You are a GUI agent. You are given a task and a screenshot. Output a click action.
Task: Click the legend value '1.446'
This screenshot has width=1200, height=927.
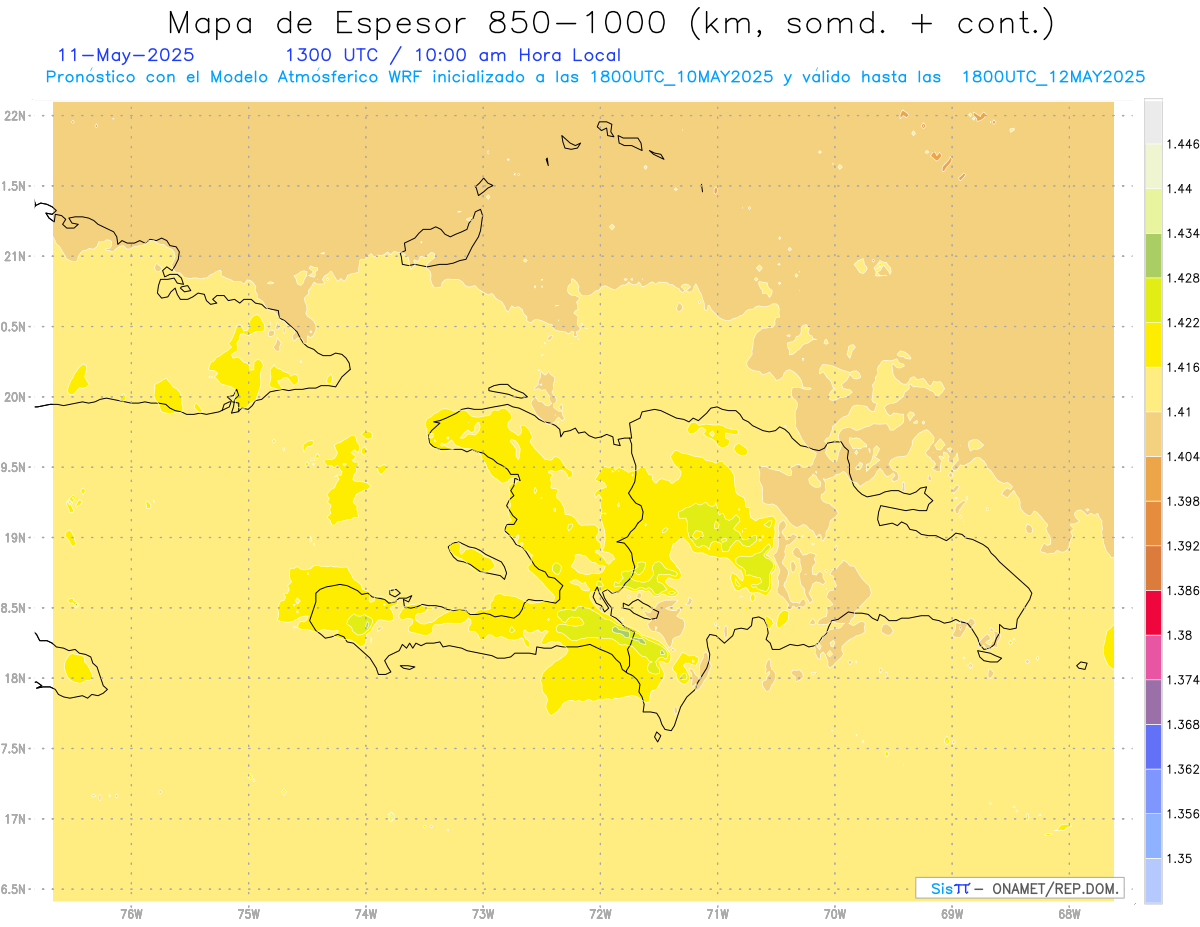click(x=1182, y=145)
